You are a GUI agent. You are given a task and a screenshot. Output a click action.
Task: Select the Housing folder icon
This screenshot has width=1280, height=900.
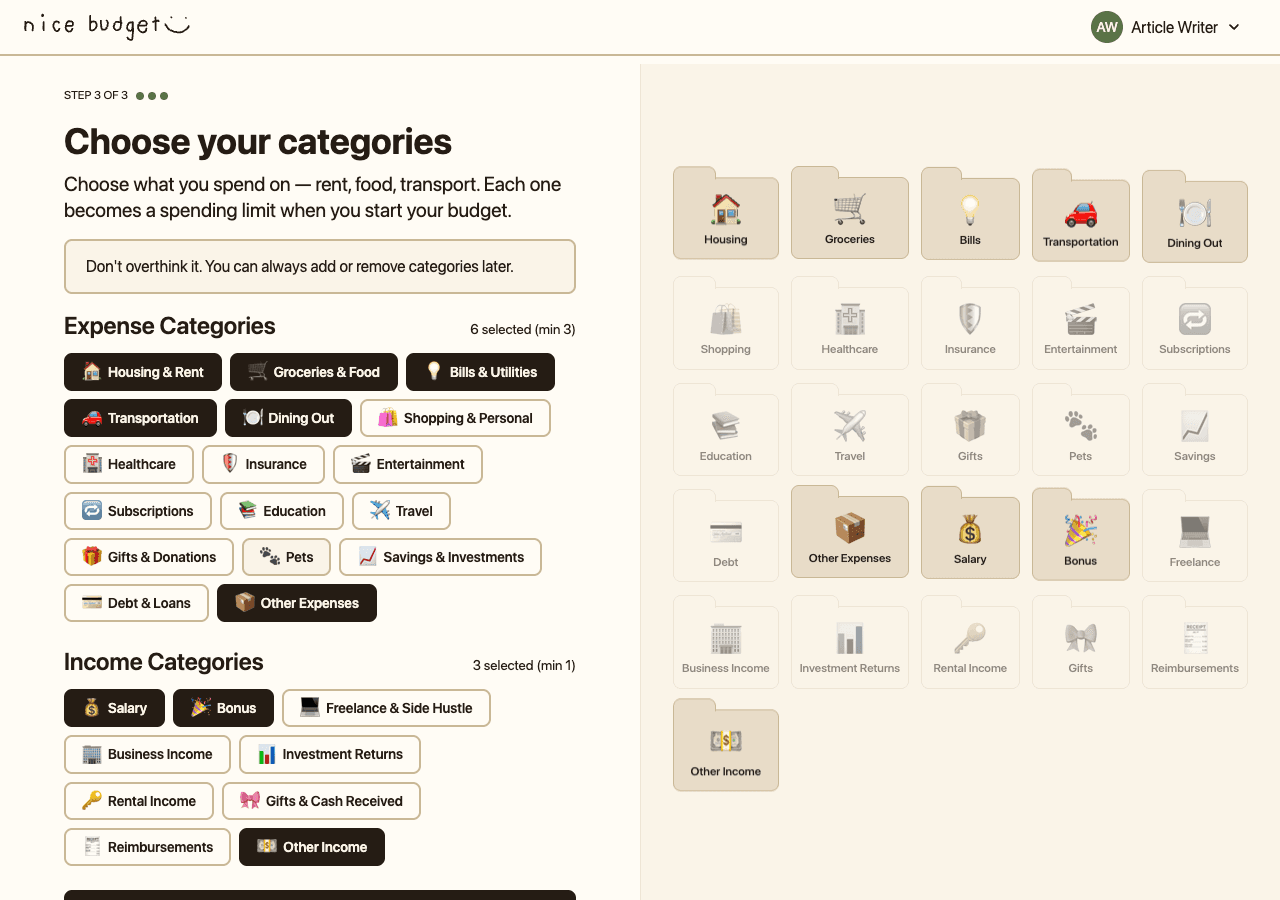click(x=725, y=213)
